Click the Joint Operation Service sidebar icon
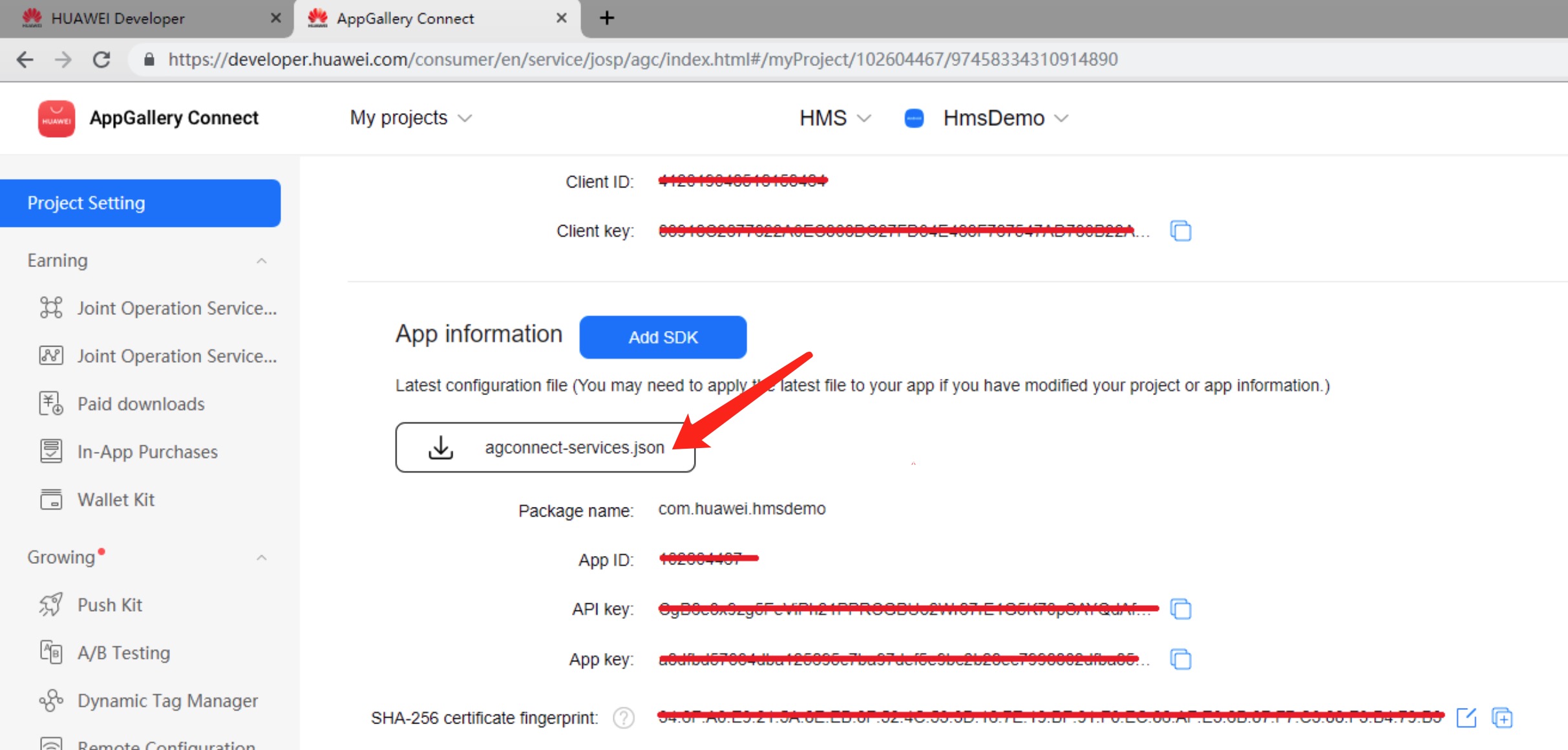This screenshot has height=750, width=1568. pyautogui.click(x=51, y=307)
